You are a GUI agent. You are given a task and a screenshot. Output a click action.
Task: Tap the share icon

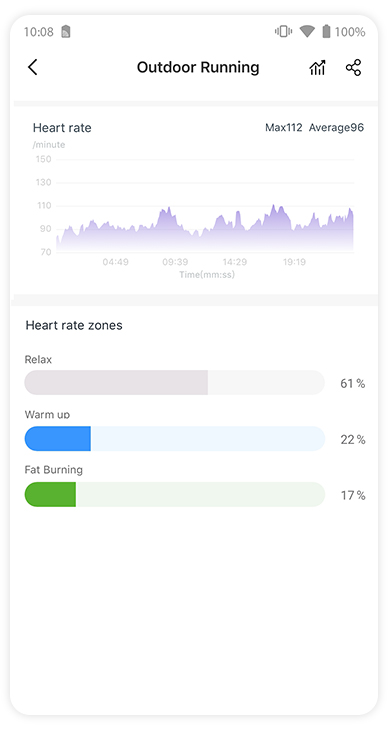point(354,68)
